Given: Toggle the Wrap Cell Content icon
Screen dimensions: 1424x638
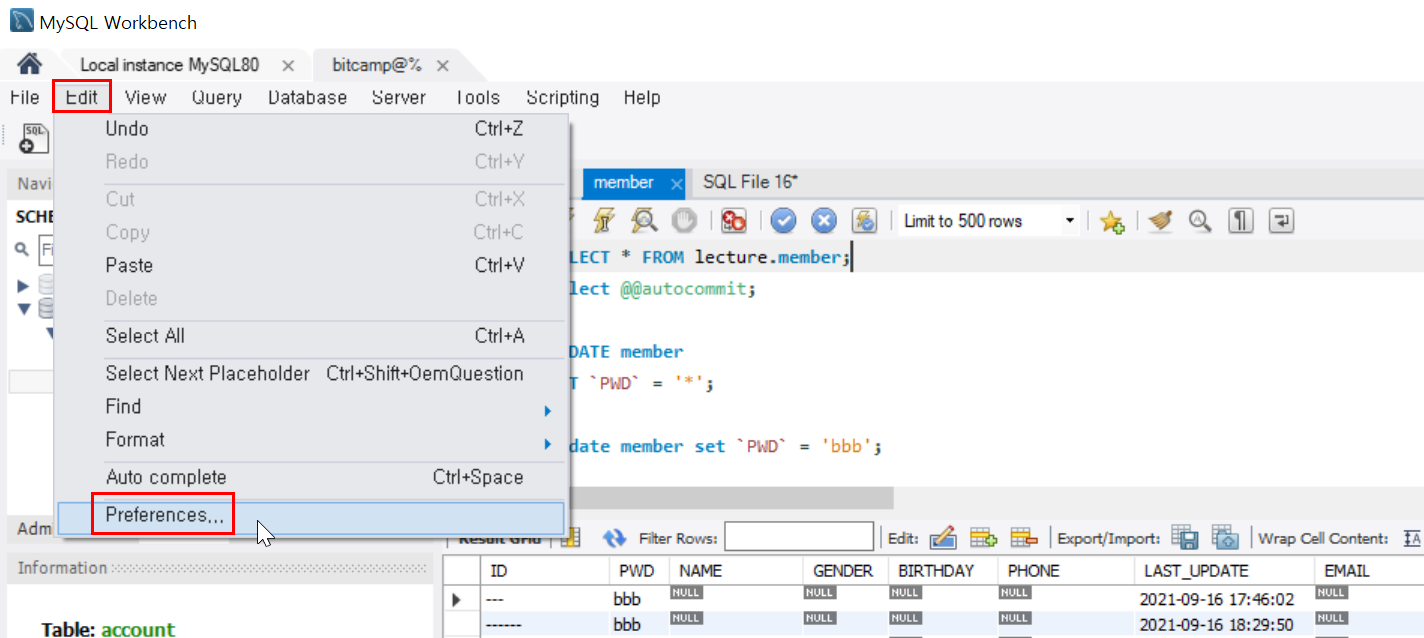Looking at the screenshot, I should 1413,538.
